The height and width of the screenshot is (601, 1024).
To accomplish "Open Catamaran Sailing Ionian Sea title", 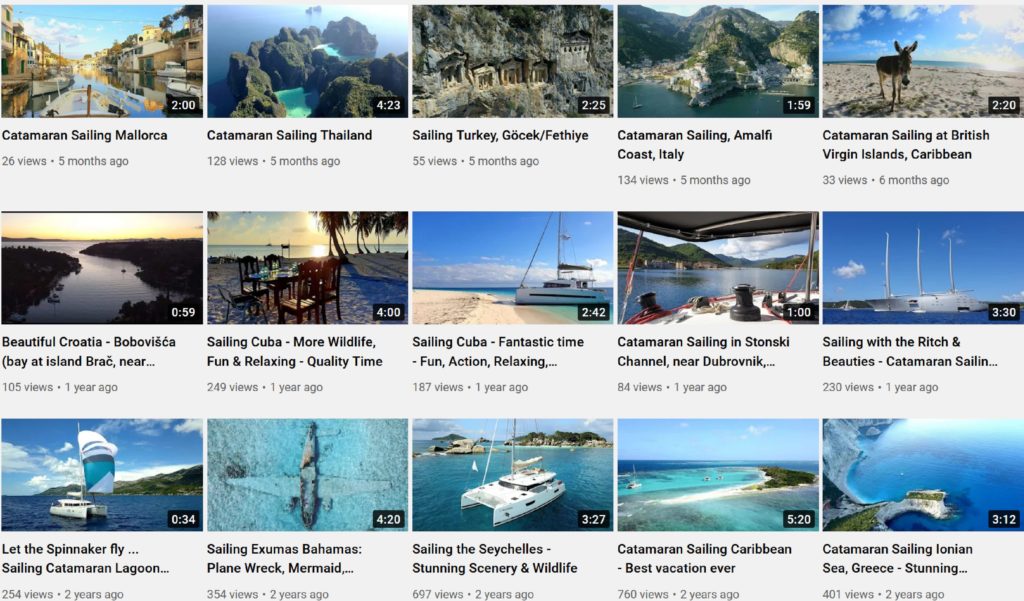I will click(897, 559).
